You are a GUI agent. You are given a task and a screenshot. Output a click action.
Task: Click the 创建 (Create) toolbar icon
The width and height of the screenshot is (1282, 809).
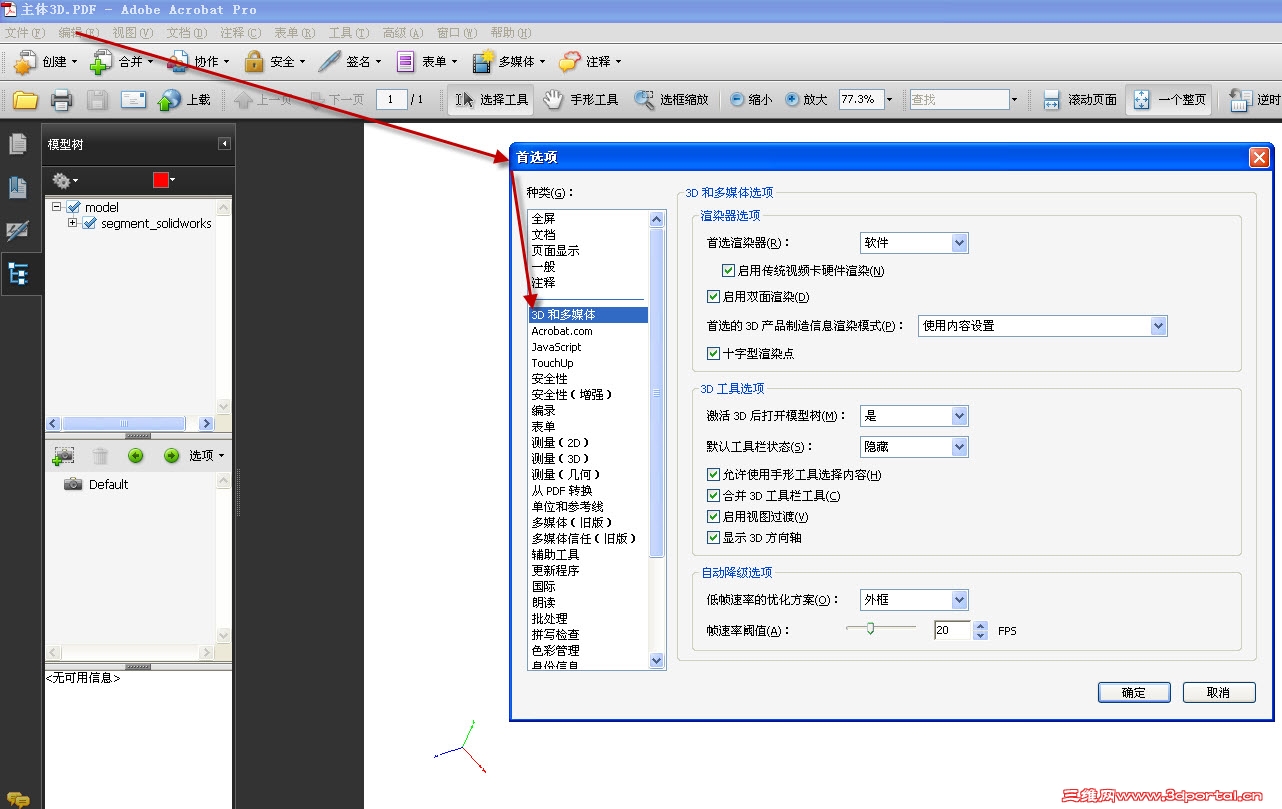click(x=25, y=62)
